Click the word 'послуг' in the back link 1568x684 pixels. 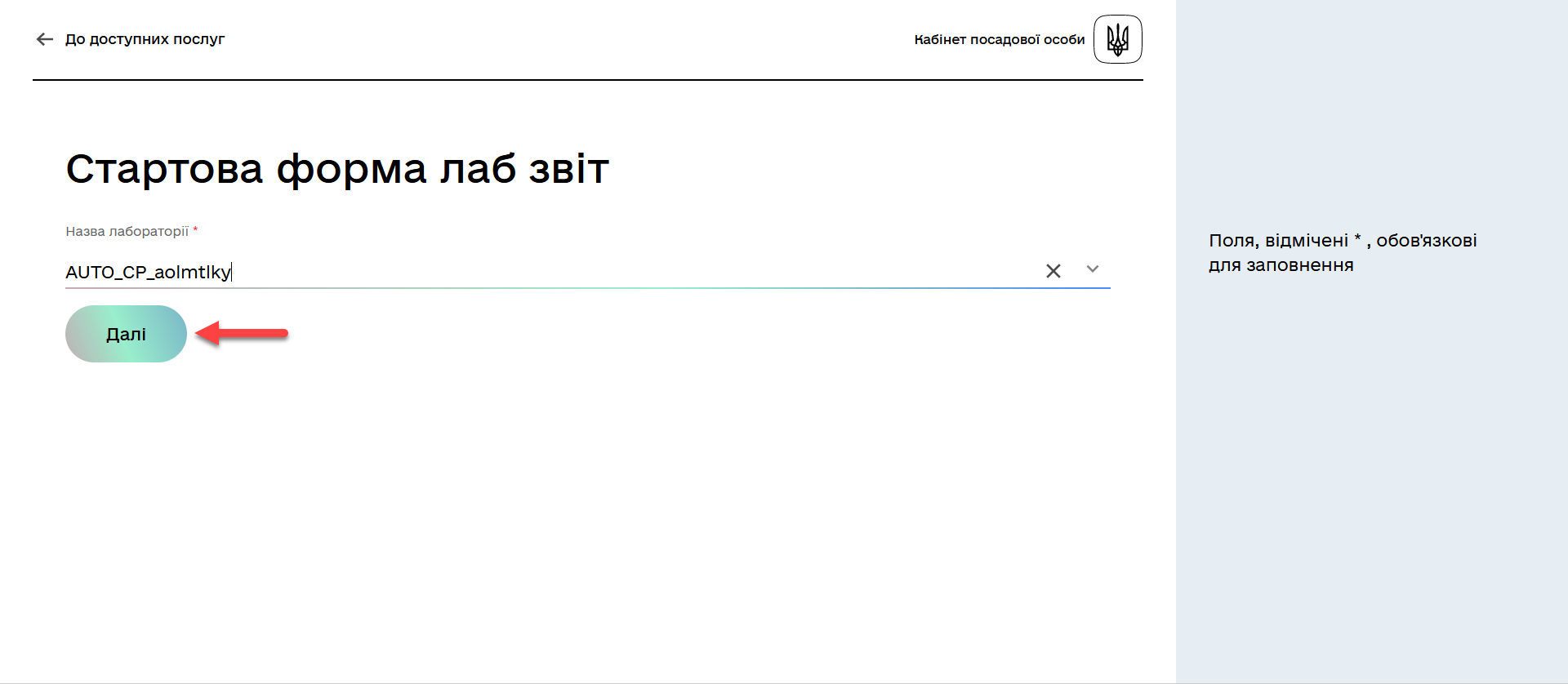pyautogui.click(x=198, y=39)
